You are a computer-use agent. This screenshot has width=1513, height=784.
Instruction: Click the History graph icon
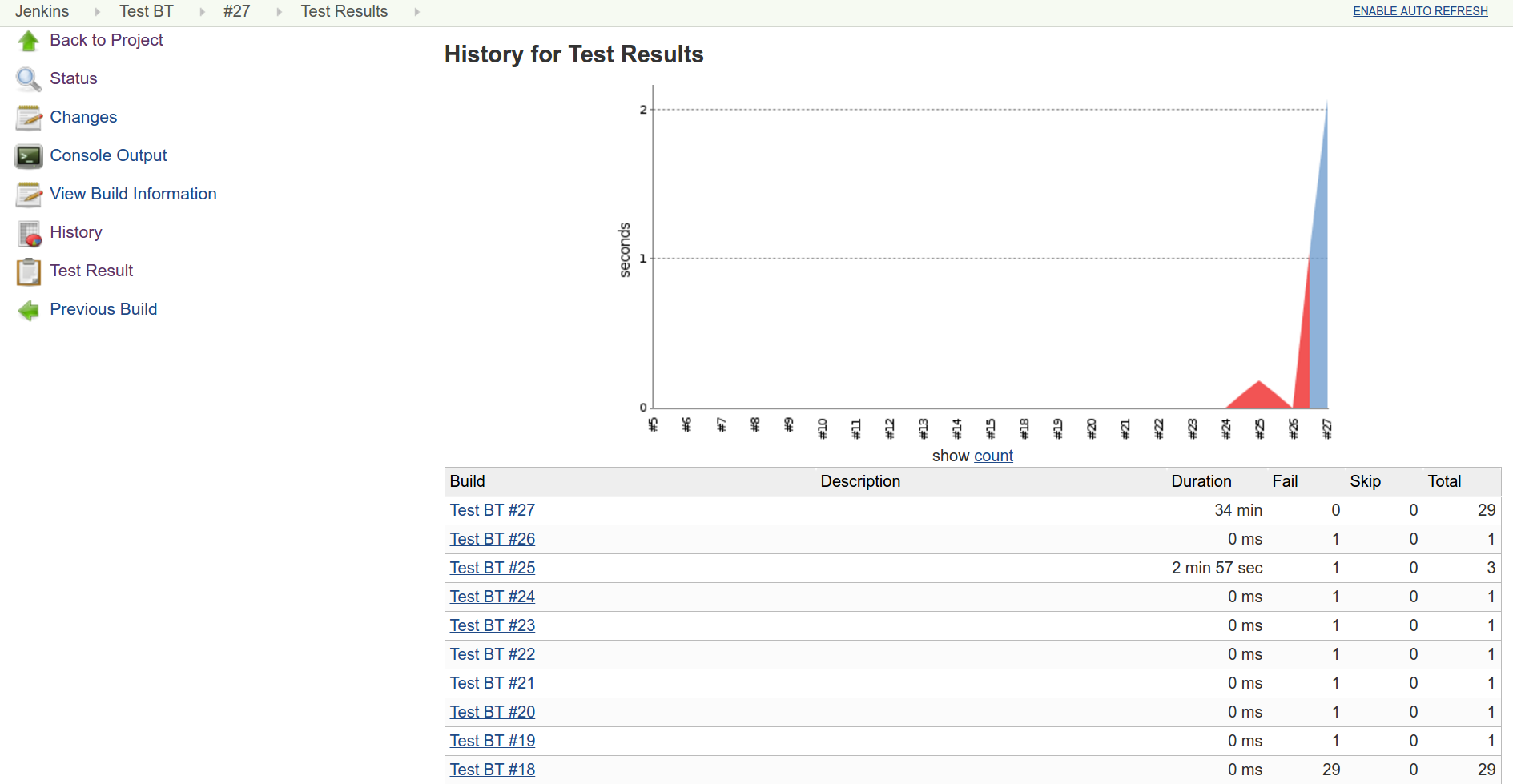pyautogui.click(x=28, y=232)
